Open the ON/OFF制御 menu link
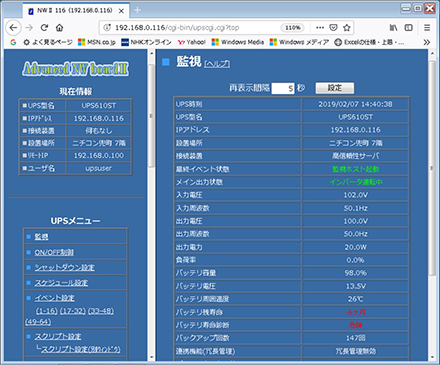Screen dimensions: 440x365 [54, 252]
